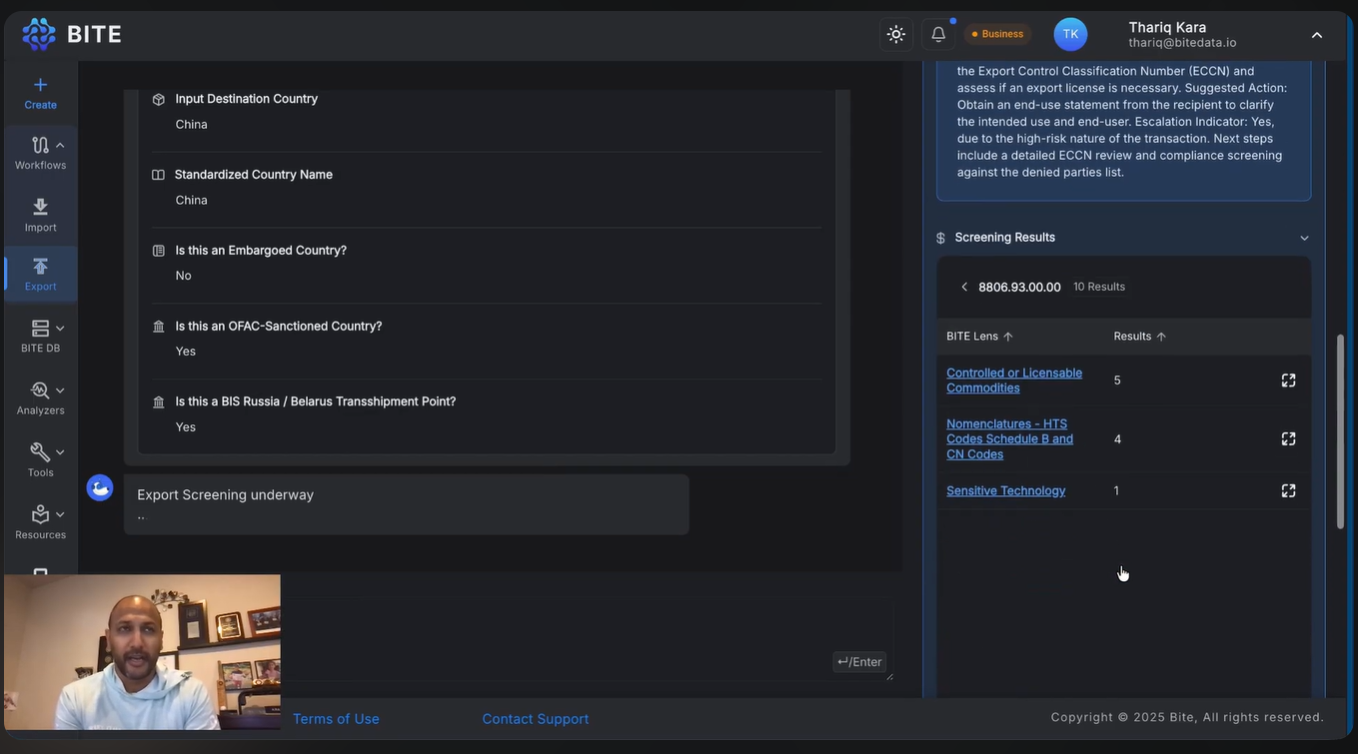
Task: Open the Tools sidebar icon
Action: pyautogui.click(x=40, y=452)
